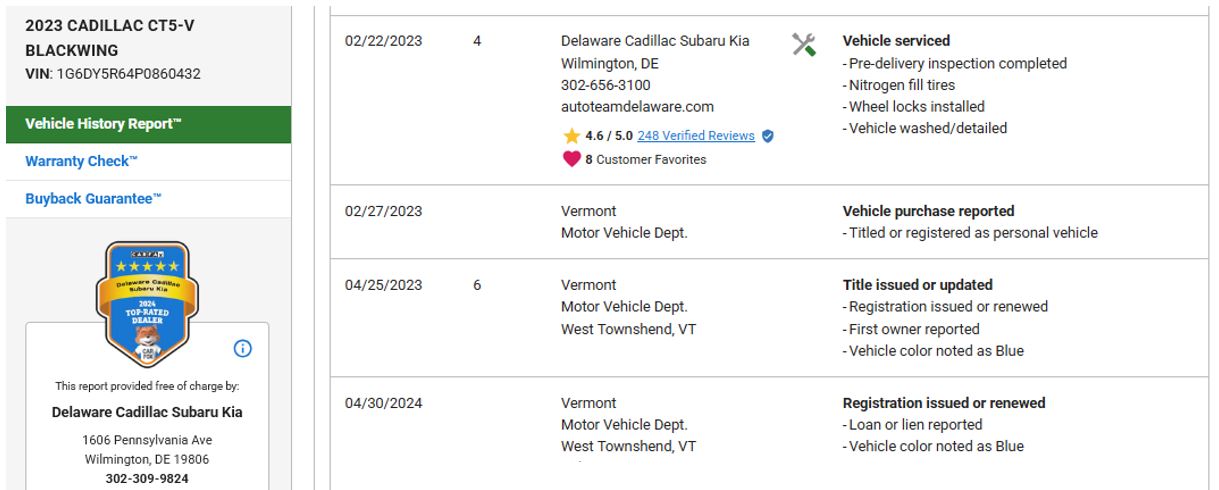This screenshot has height=490, width=1219.
Task: Open the Vehicle History Report tab
Action: [x=104, y=124]
